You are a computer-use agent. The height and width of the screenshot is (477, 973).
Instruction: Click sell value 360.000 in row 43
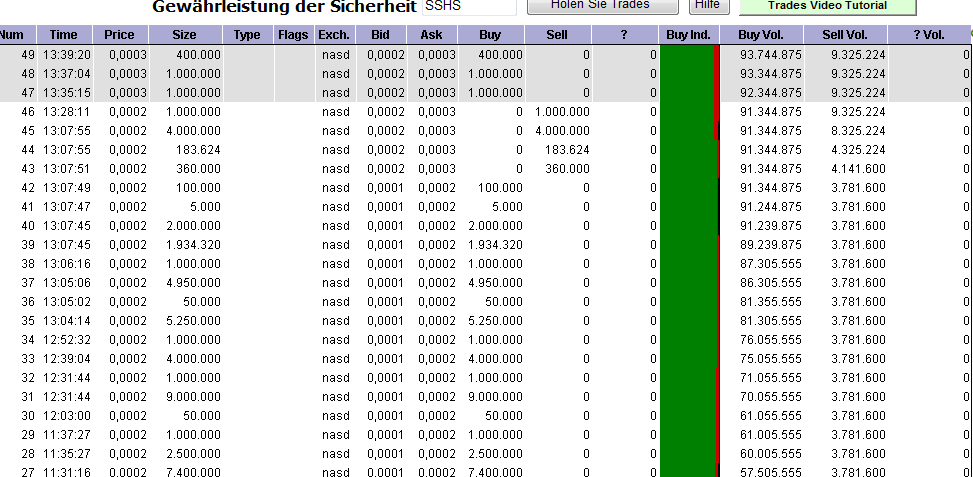[x=567, y=169]
